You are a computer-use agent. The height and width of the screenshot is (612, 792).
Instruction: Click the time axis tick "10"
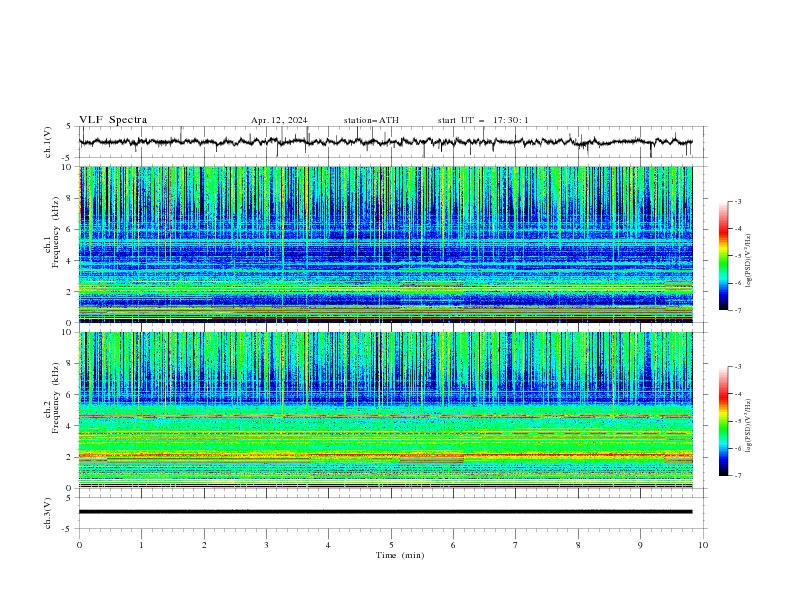pos(703,545)
